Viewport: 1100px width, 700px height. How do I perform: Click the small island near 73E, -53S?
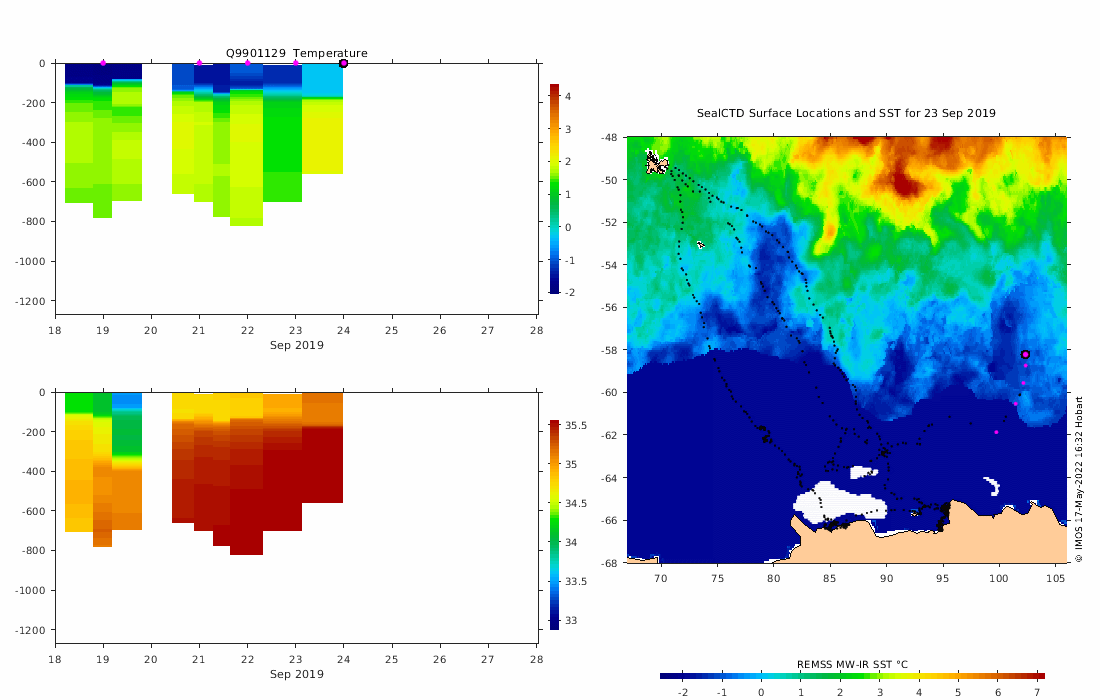(700, 244)
